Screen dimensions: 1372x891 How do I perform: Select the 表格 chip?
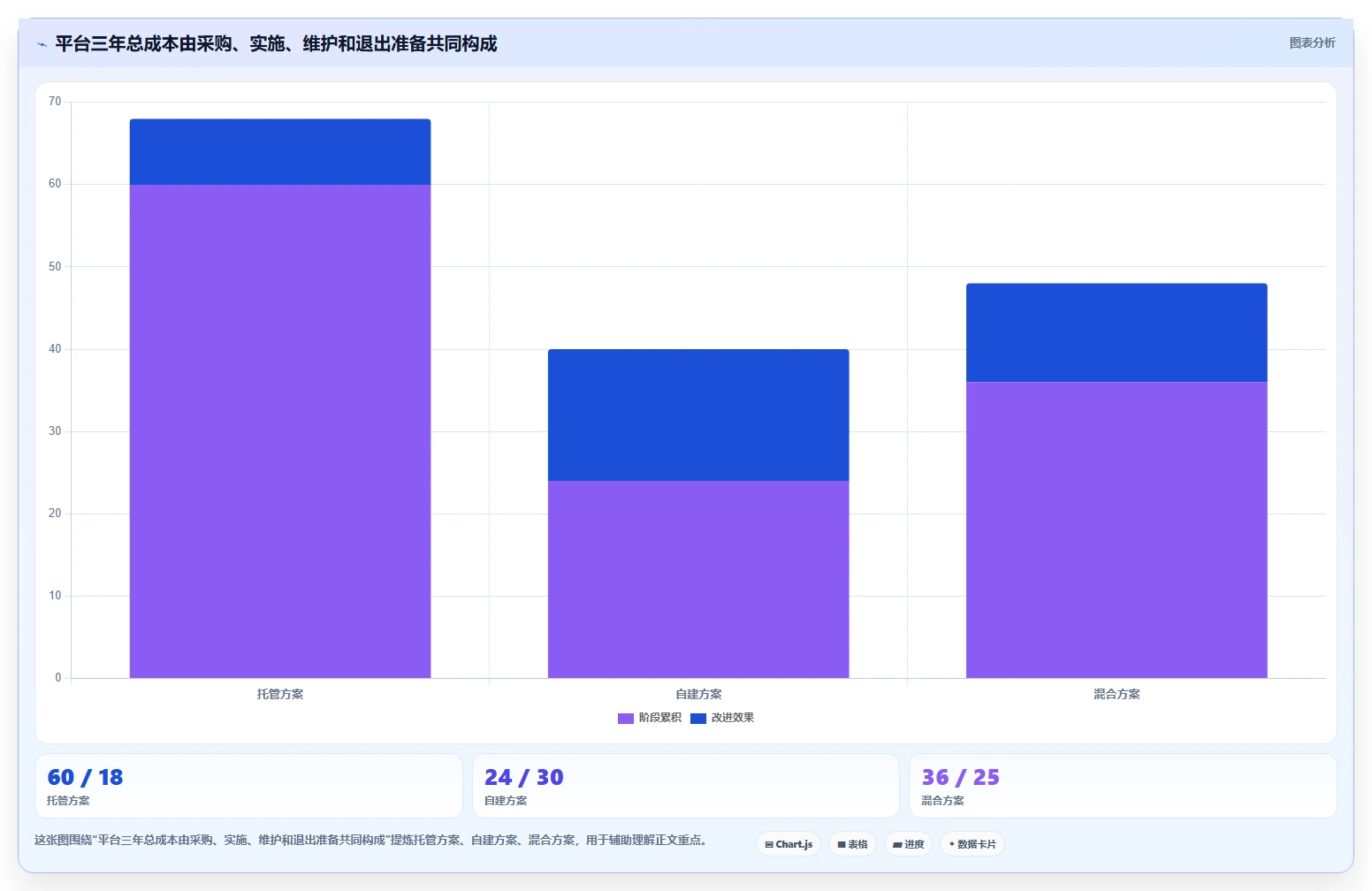(852, 844)
